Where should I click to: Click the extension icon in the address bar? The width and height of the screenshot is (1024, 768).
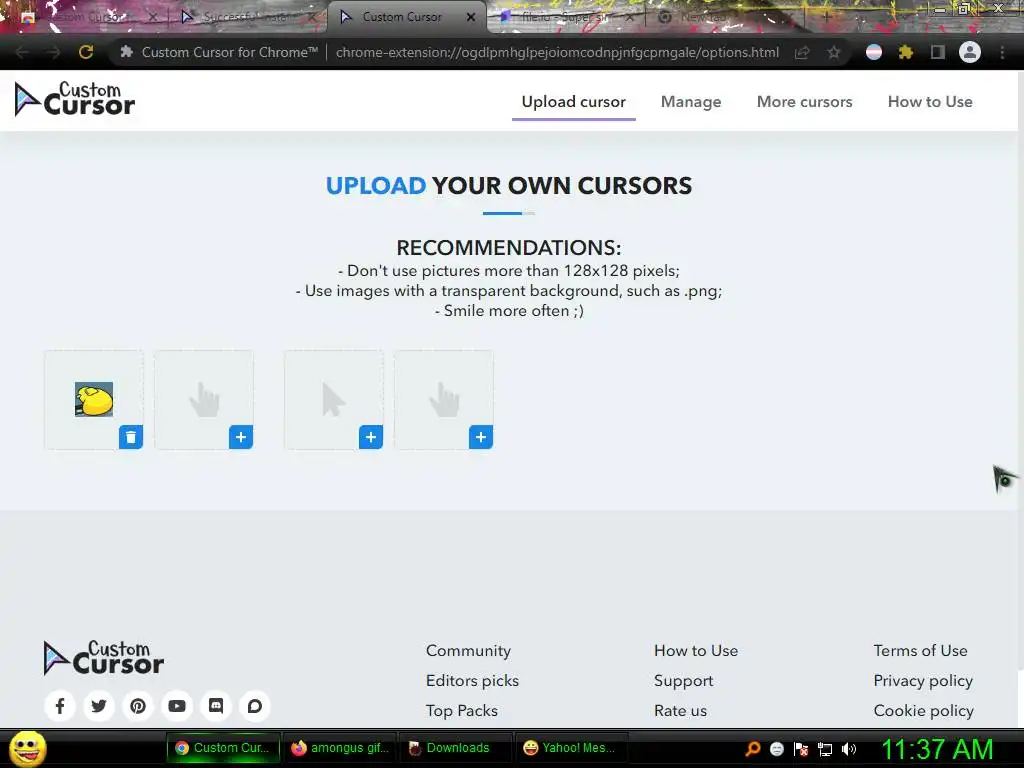tap(127, 52)
